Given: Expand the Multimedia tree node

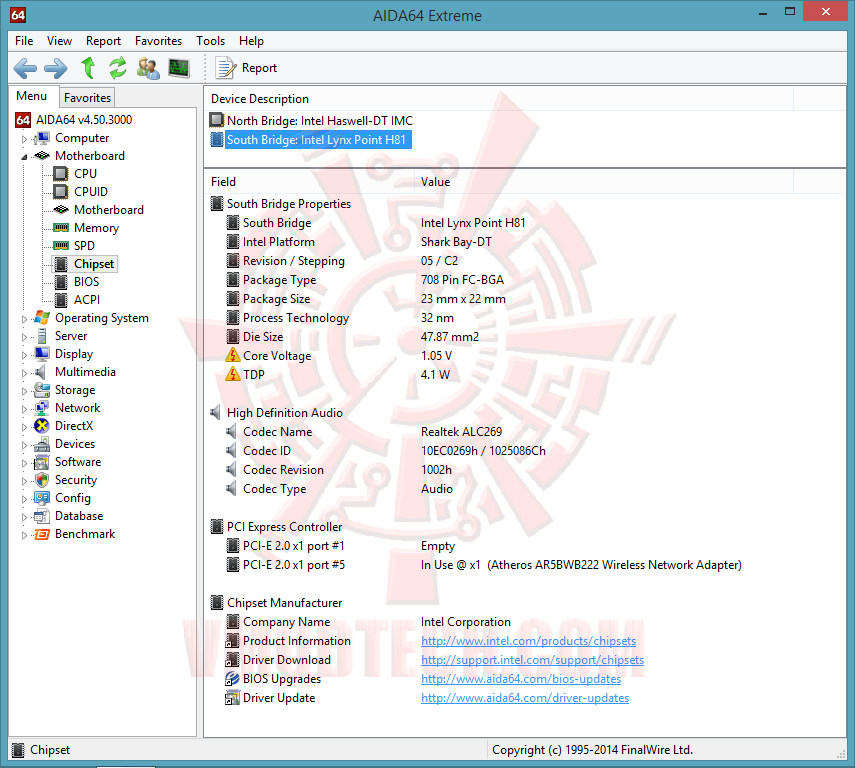Looking at the screenshot, I should coord(24,373).
